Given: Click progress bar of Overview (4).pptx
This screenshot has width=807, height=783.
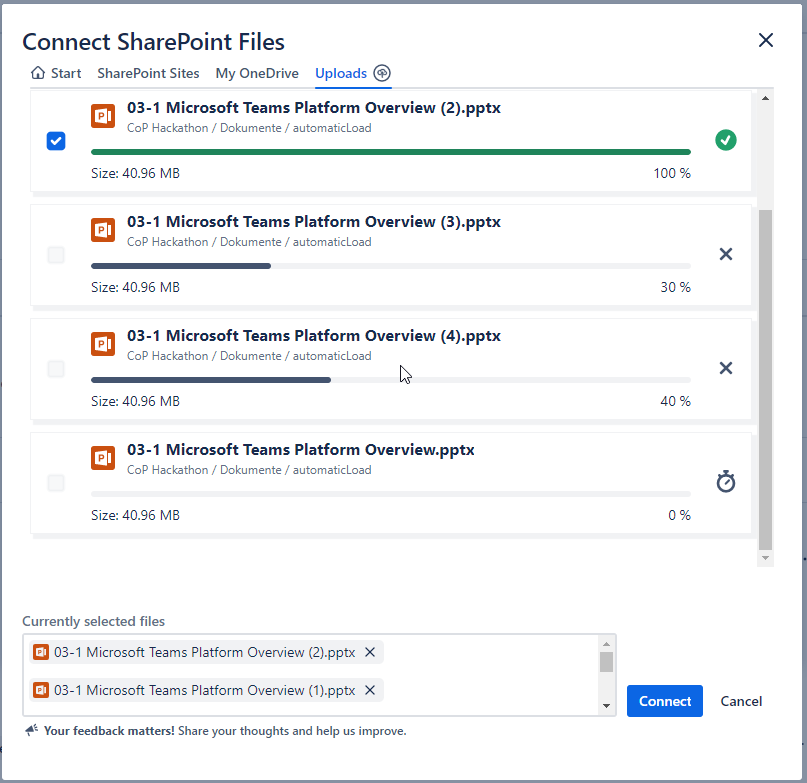Looking at the screenshot, I should pos(390,380).
